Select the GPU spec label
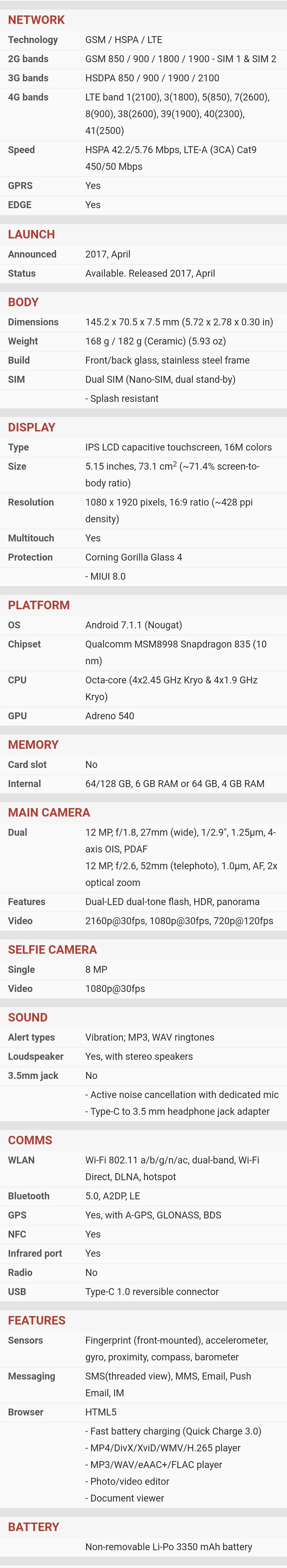The width and height of the screenshot is (287, 1568). [x=17, y=716]
